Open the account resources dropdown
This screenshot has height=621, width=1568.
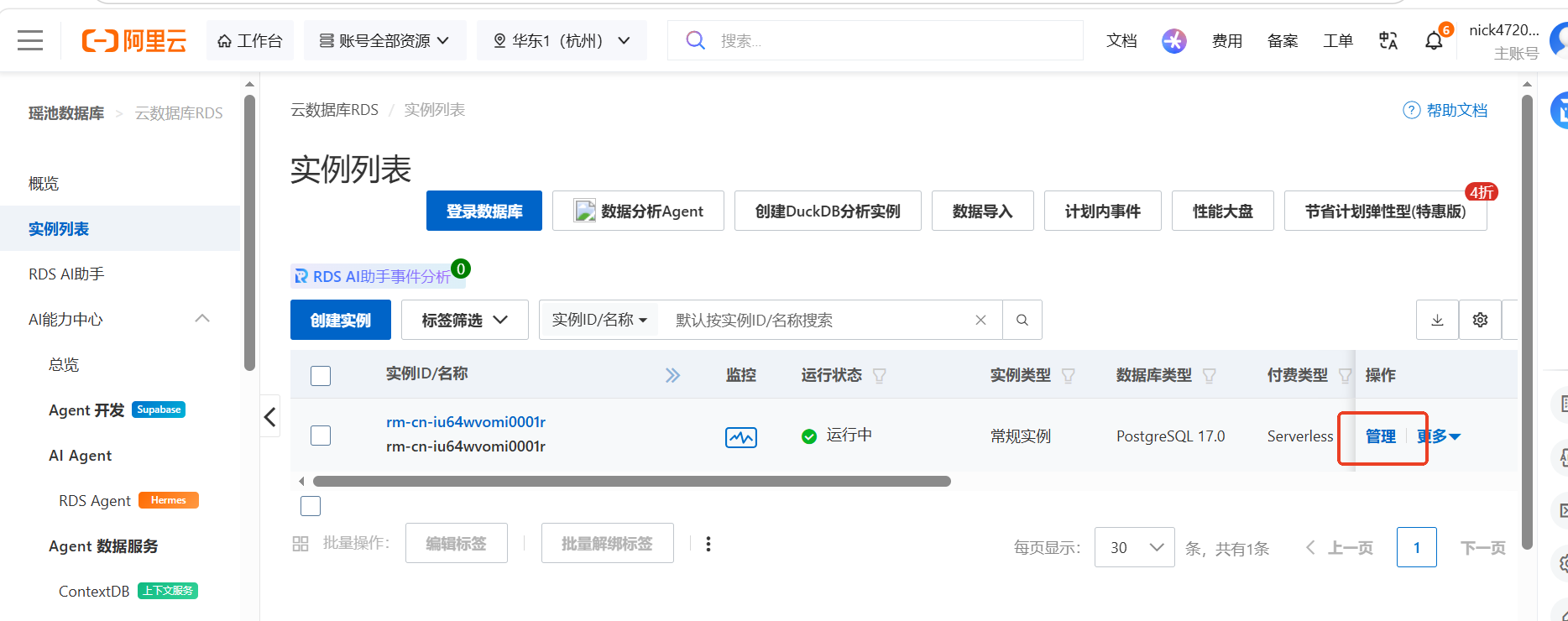tap(384, 40)
